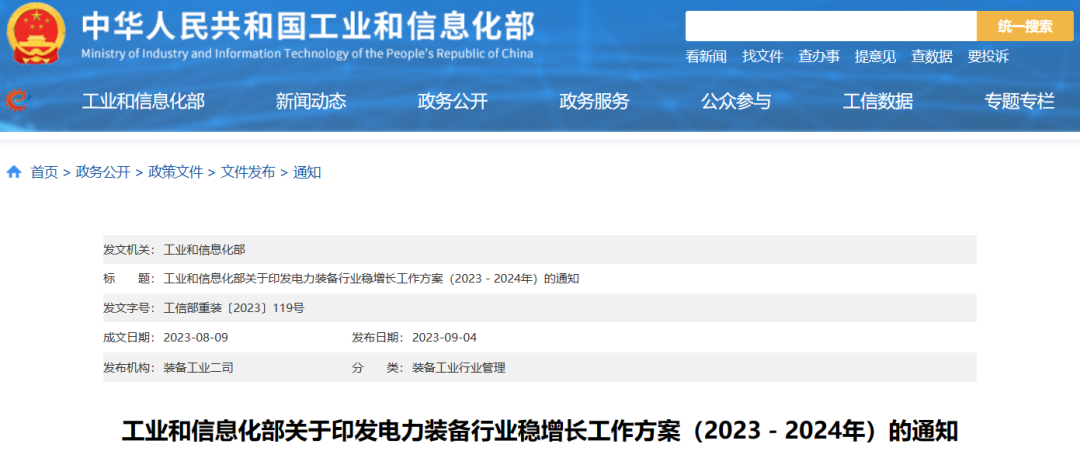
Task: Open the 查办事 quick link
Action: point(819,57)
